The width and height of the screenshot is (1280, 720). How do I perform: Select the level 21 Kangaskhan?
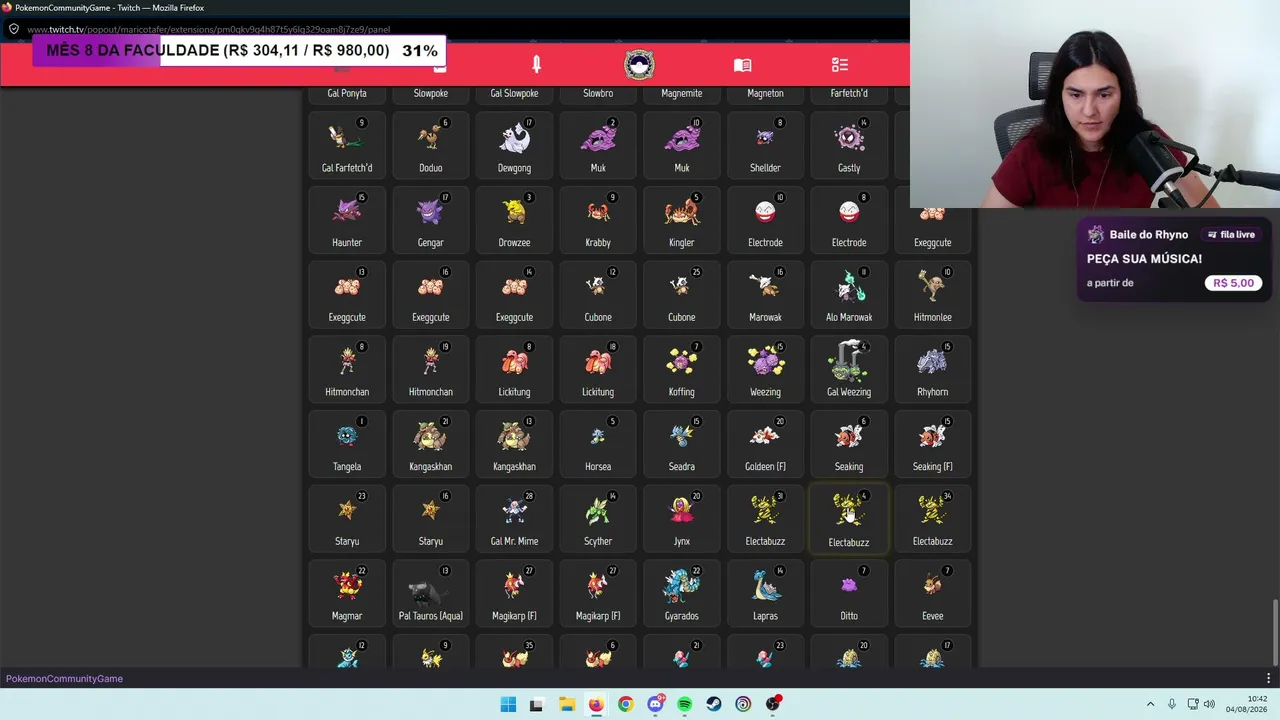(430, 444)
